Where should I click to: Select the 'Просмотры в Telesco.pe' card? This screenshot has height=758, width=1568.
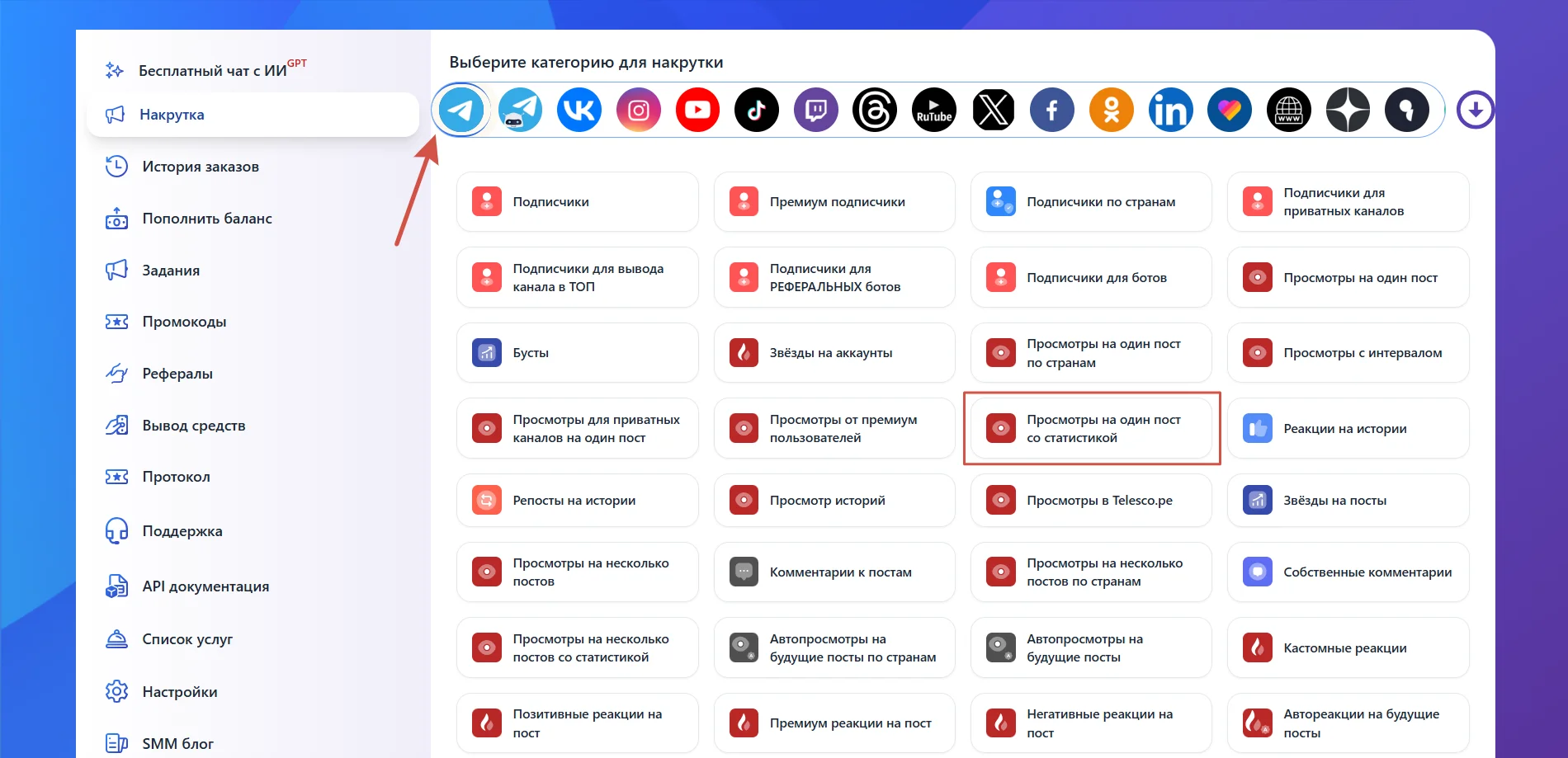1091,501
